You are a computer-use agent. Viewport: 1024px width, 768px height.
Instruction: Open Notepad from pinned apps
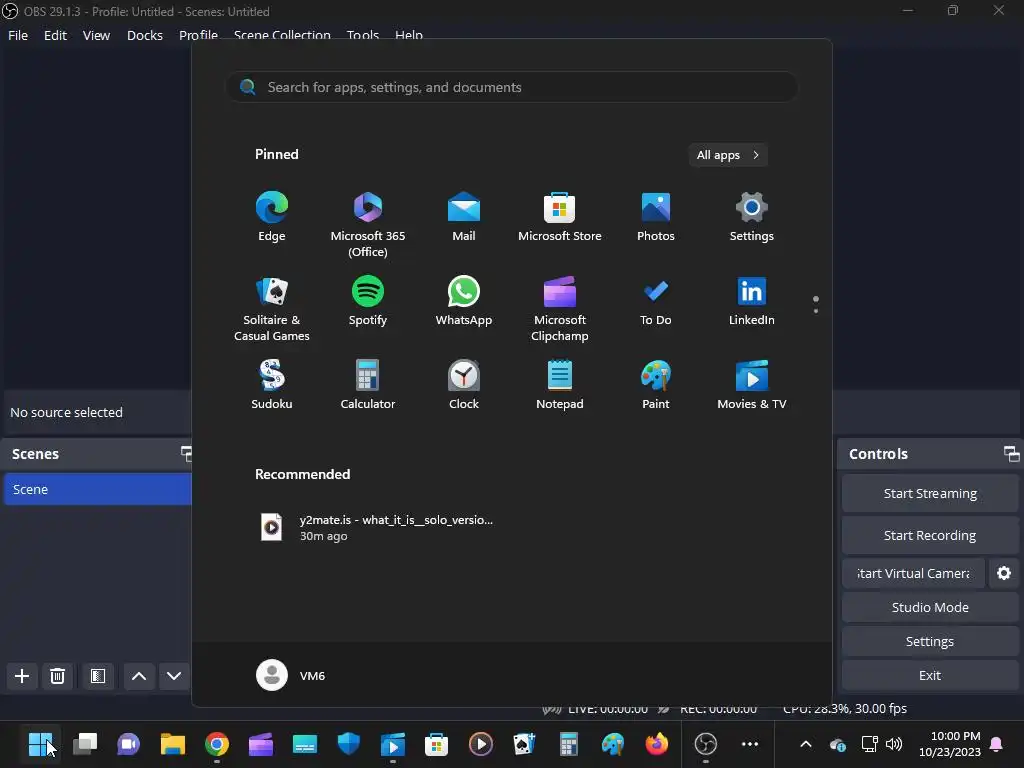(x=560, y=385)
